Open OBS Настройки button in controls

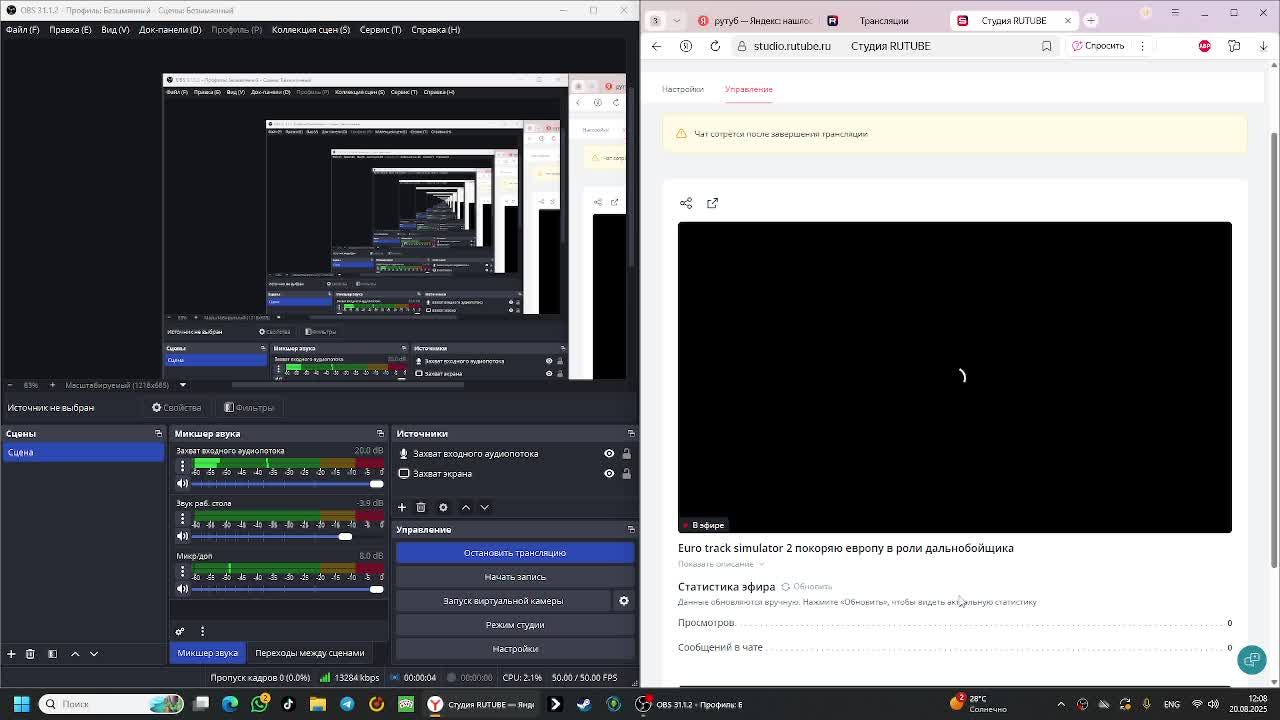coord(515,649)
